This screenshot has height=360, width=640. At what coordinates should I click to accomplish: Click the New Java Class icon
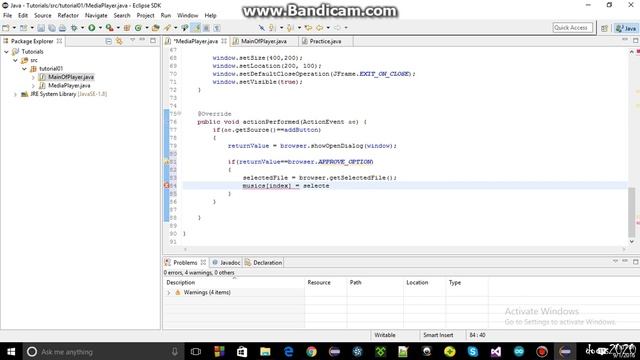coord(138,28)
